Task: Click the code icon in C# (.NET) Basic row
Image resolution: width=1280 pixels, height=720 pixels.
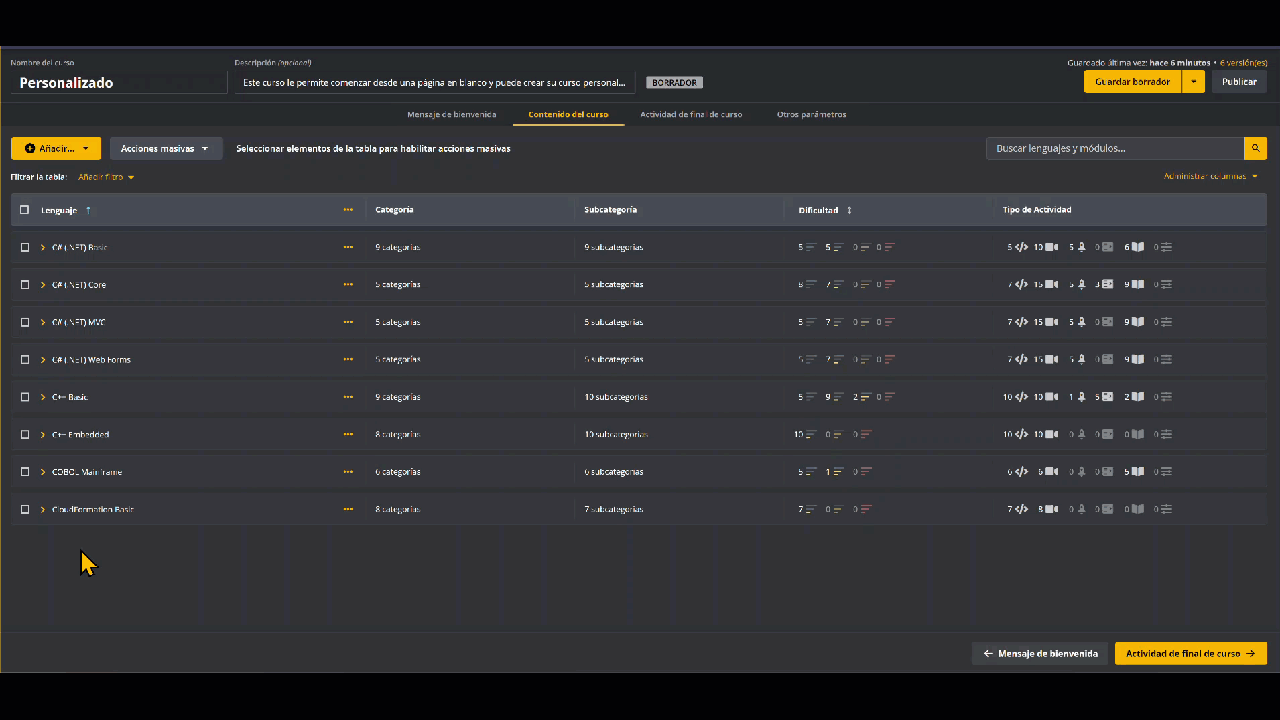Action: click(1021, 247)
